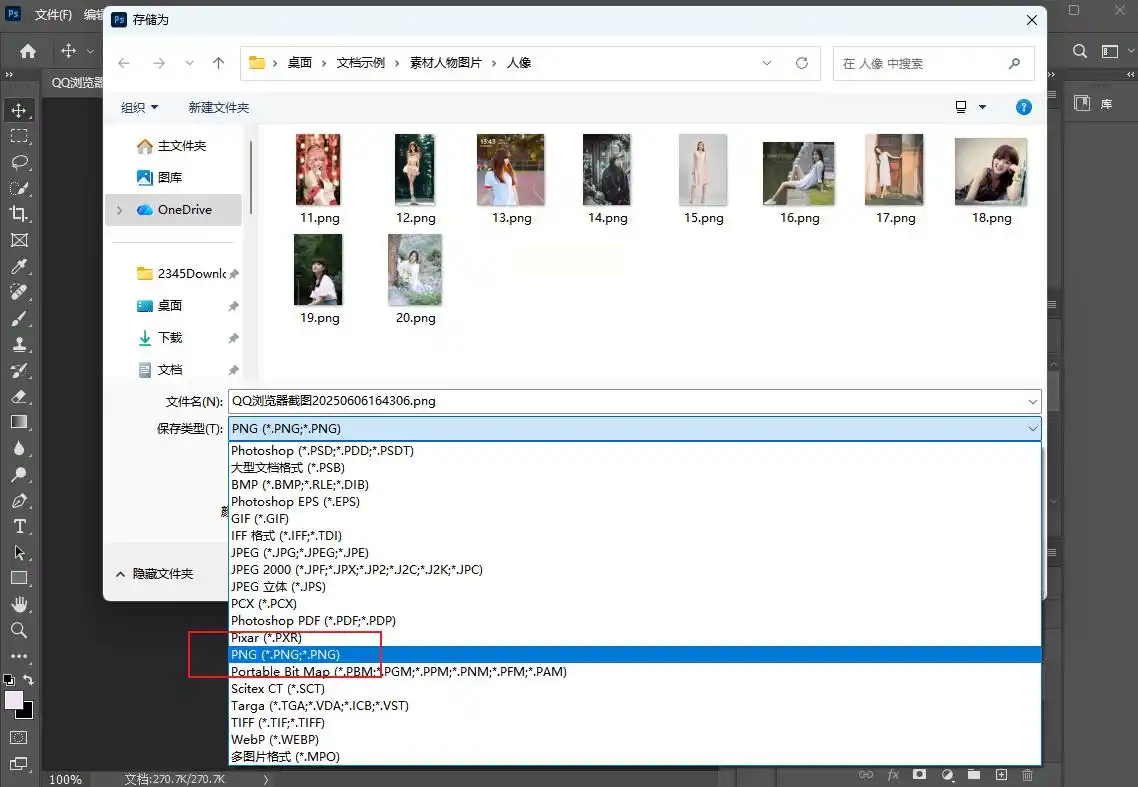Select the Blur tool
Image resolution: width=1138 pixels, height=787 pixels.
point(20,448)
